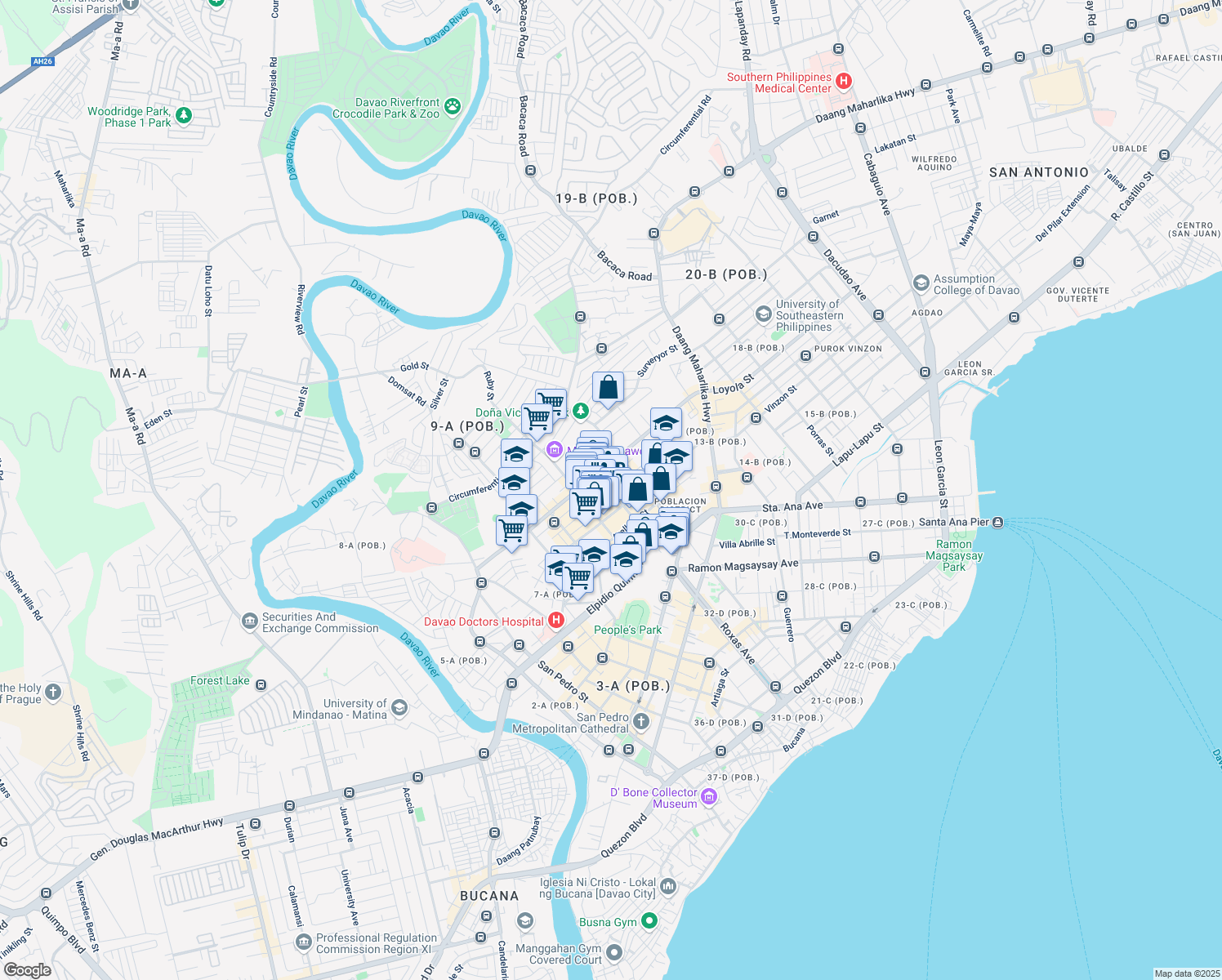Click the green tree icon of Doña Vicenta park
This screenshot has height=980, width=1222.
[x=580, y=411]
